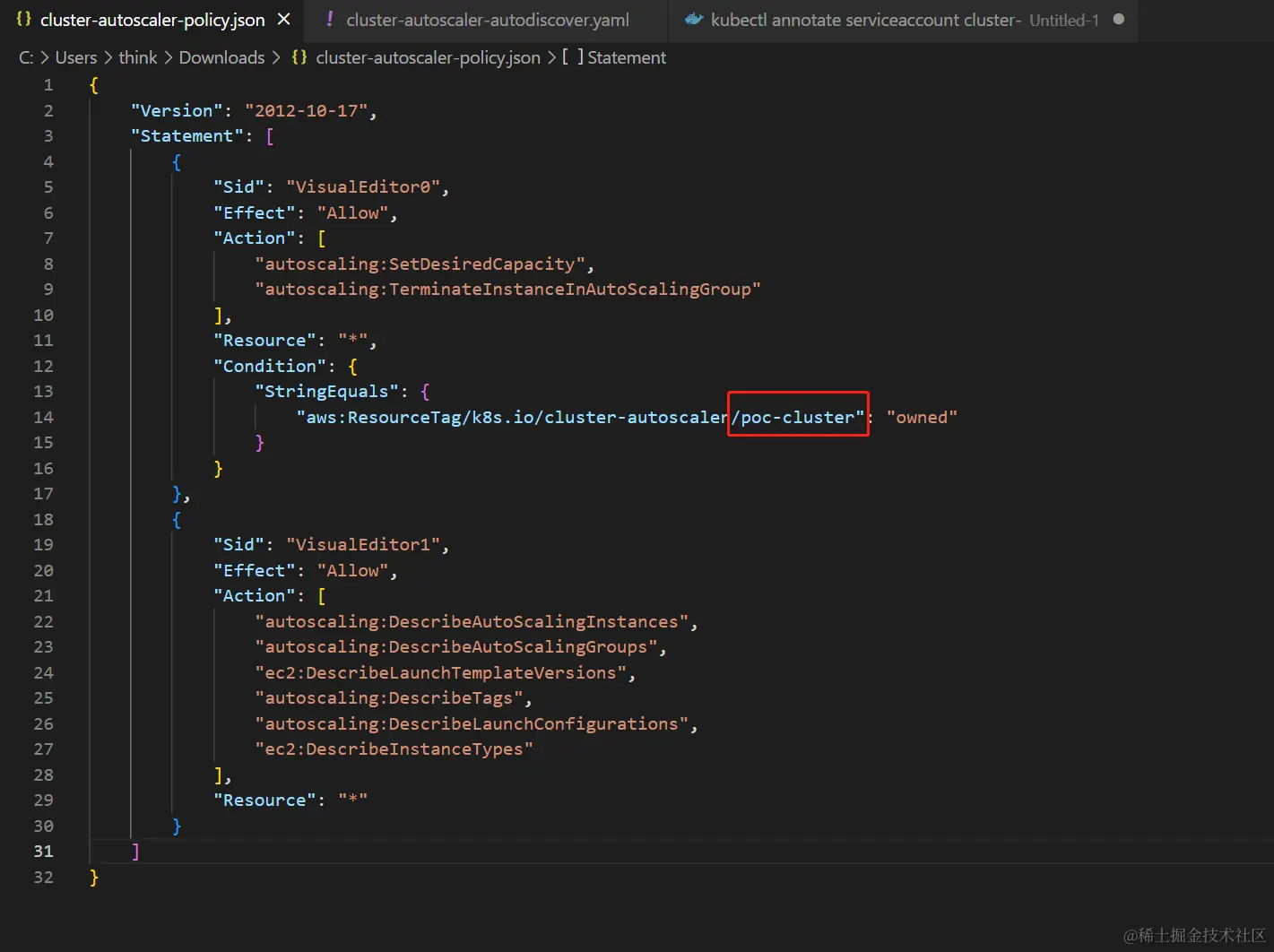Click "ec2:DescribeLaunchTemplateVersions" string

click(440, 673)
